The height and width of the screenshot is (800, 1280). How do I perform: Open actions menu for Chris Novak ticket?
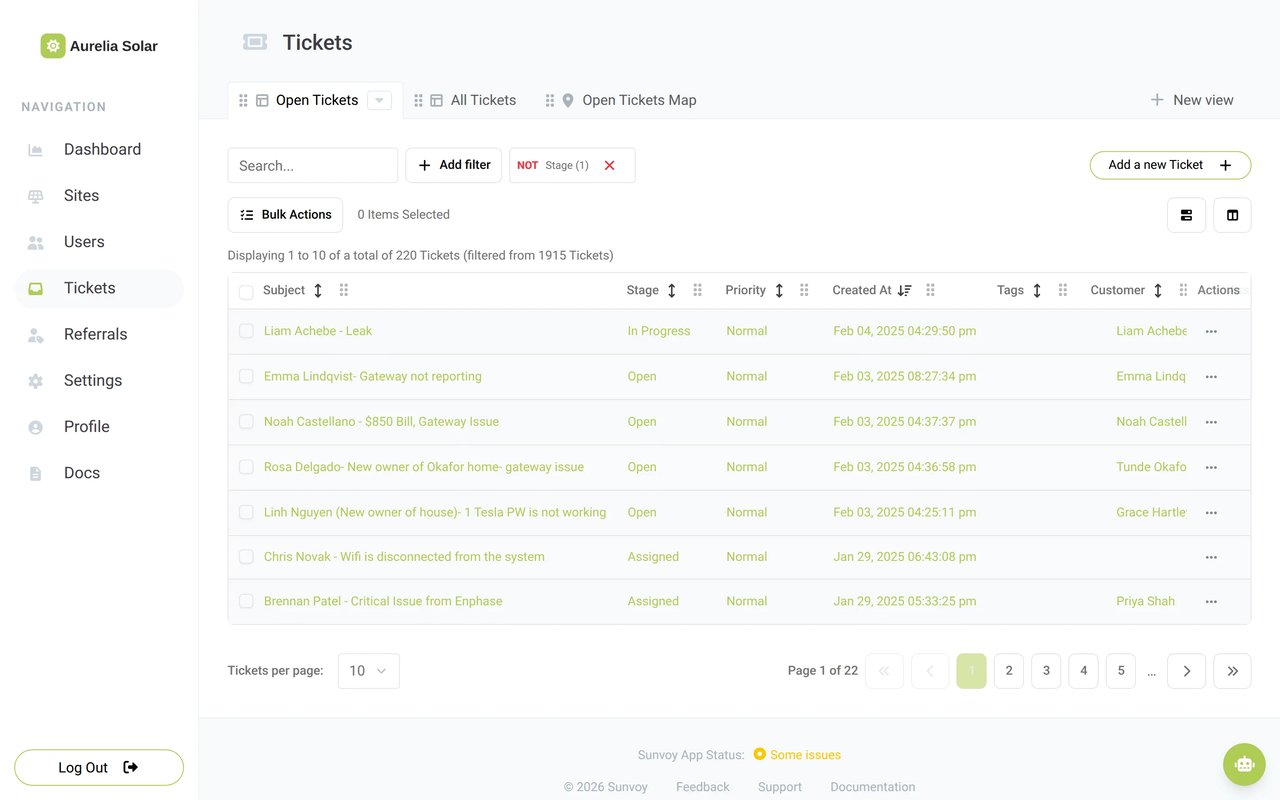(1211, 557)
